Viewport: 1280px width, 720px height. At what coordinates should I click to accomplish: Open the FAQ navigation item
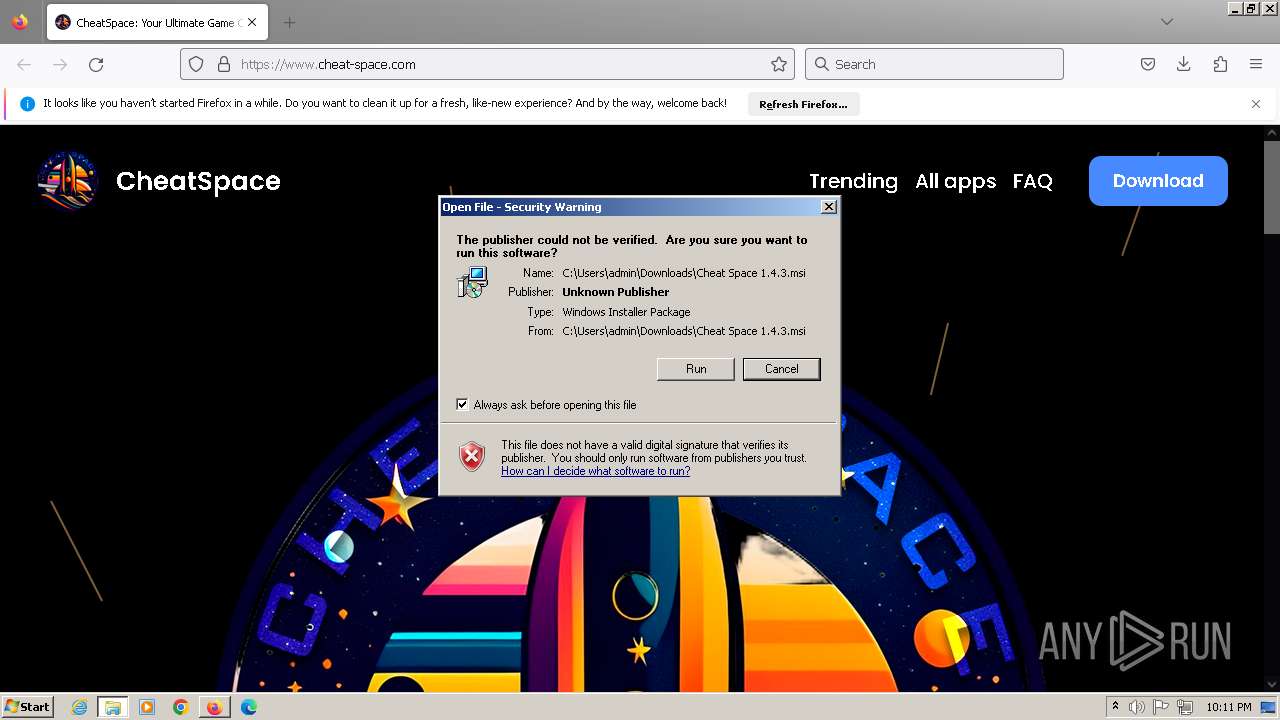click(1032, 181)
